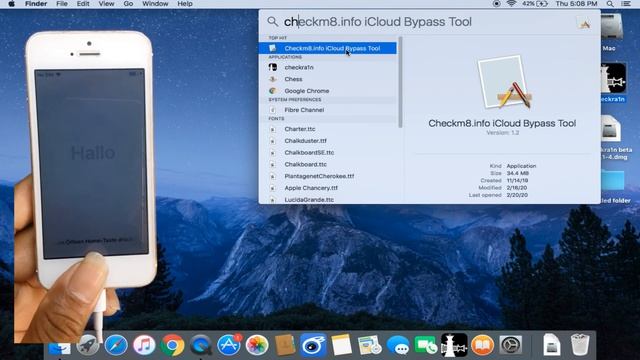
Task: Click the Spotlight magnifier icon in search bar
Action: 272,22
